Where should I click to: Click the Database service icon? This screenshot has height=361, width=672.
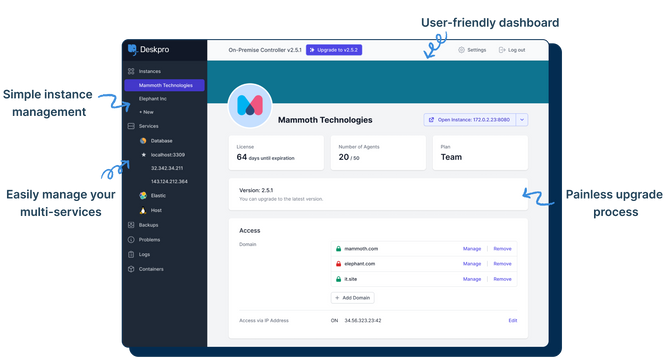(143, 141)
